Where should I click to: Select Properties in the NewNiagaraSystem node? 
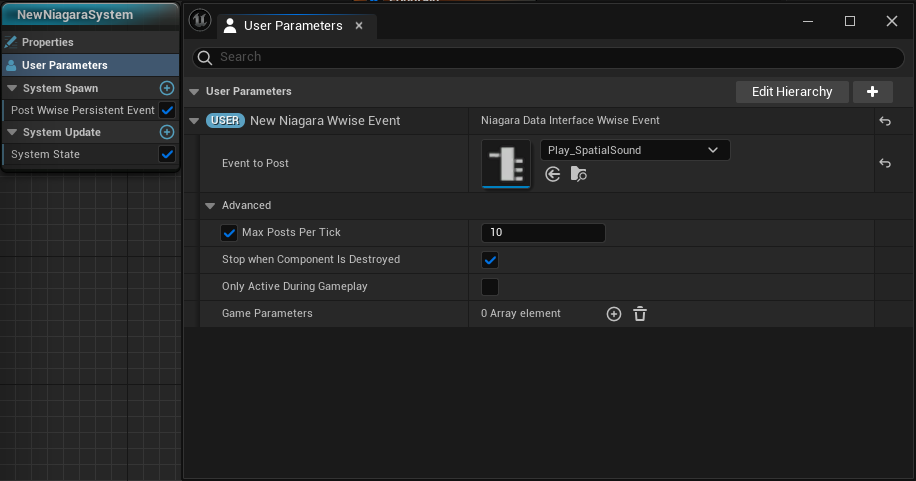click(x=48, y=42)
